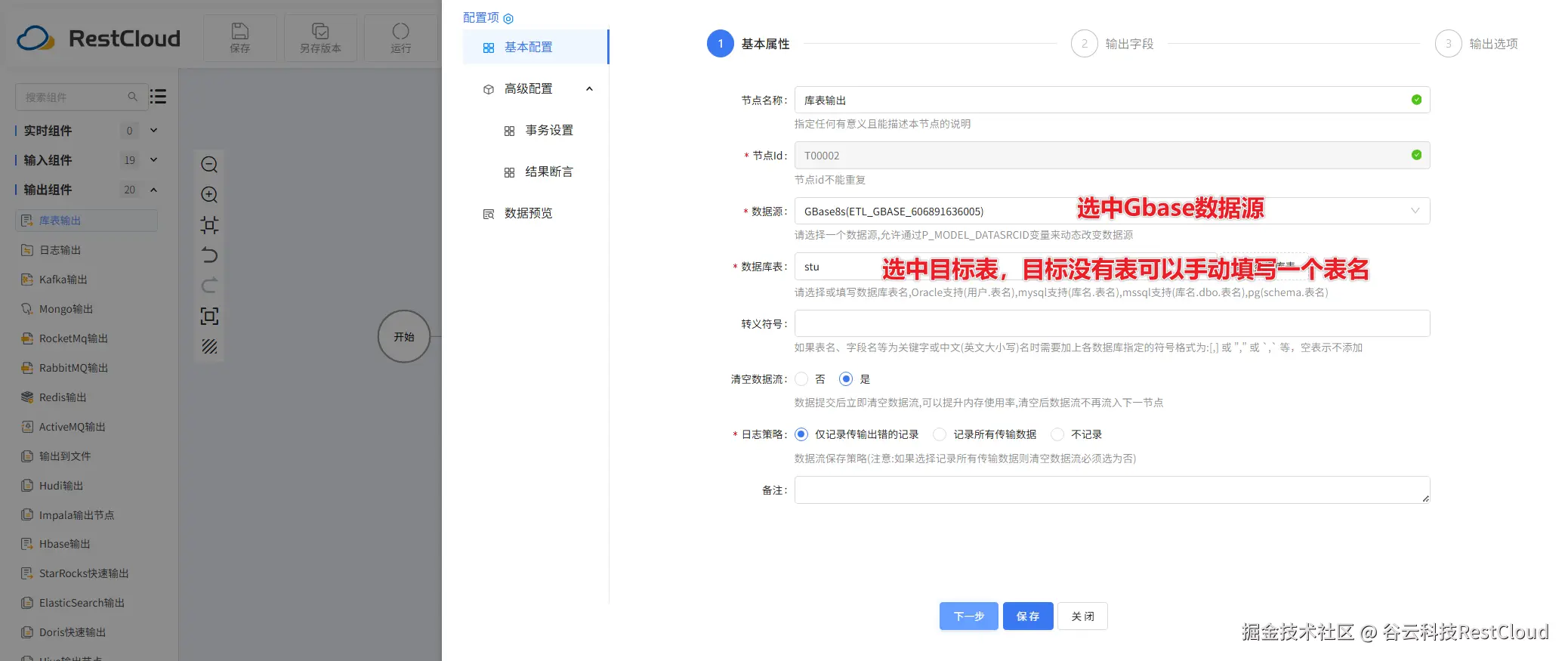Click the Redis输出 component icon
Viewport: 1568px width, 661px height.
[x=27, y=397]
